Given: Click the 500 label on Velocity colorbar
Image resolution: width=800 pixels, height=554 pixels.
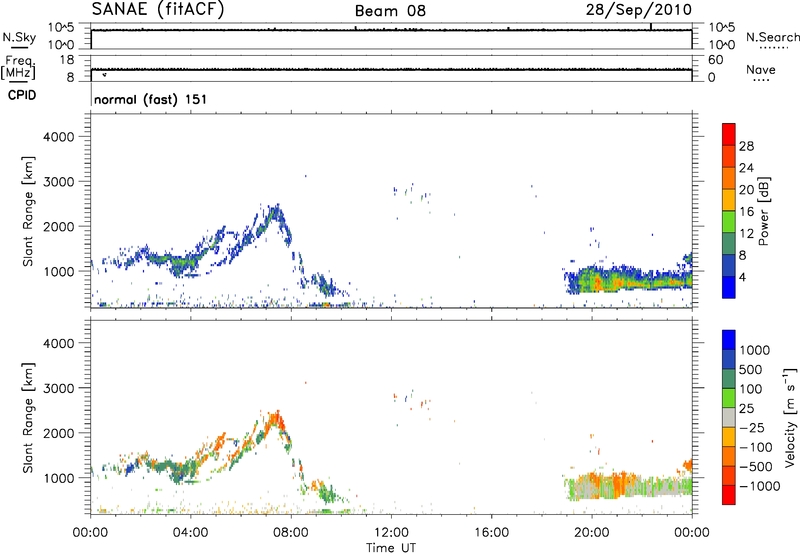Looking at the screenshot, I should [751, 370].
